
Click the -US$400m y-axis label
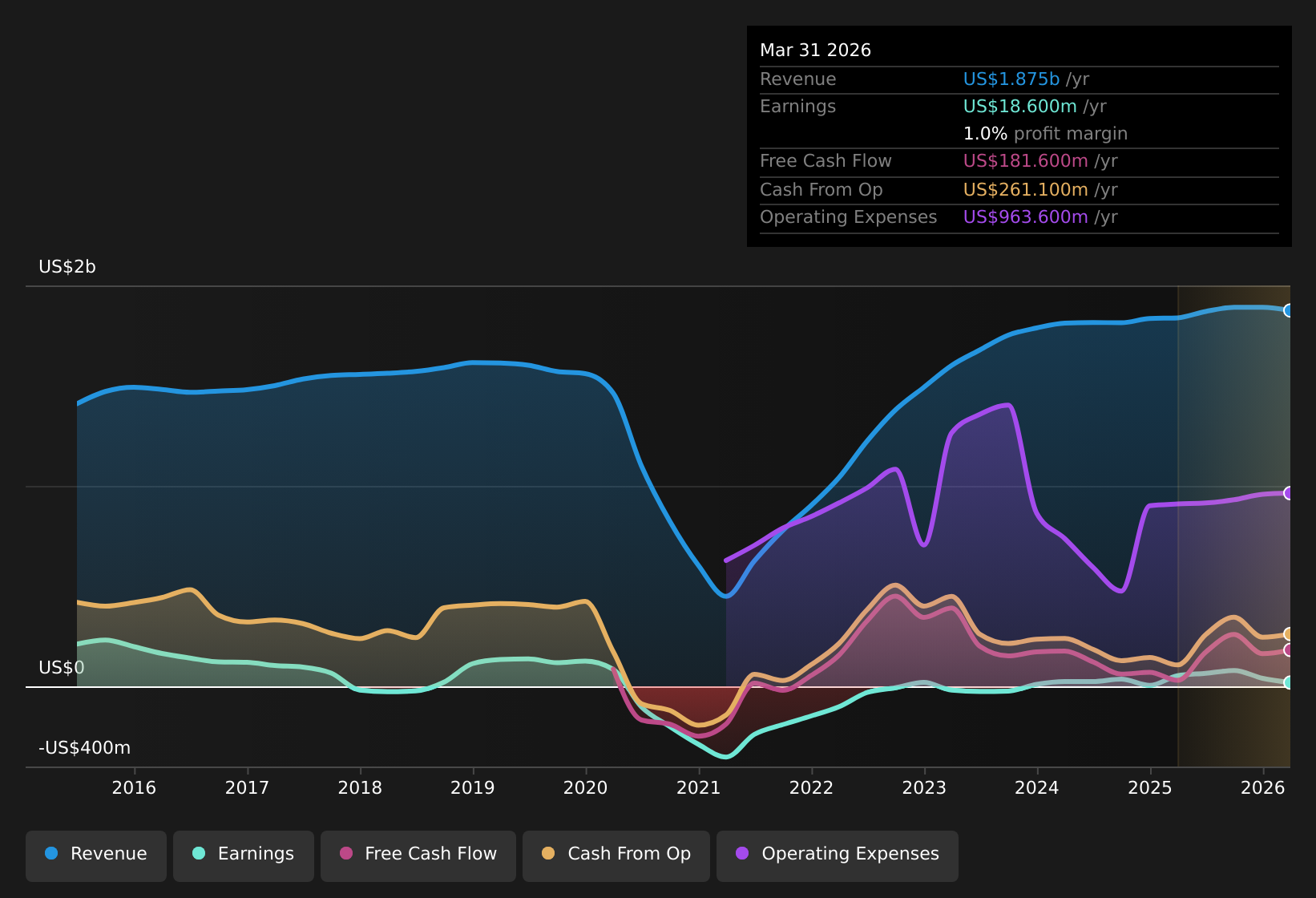85,748
